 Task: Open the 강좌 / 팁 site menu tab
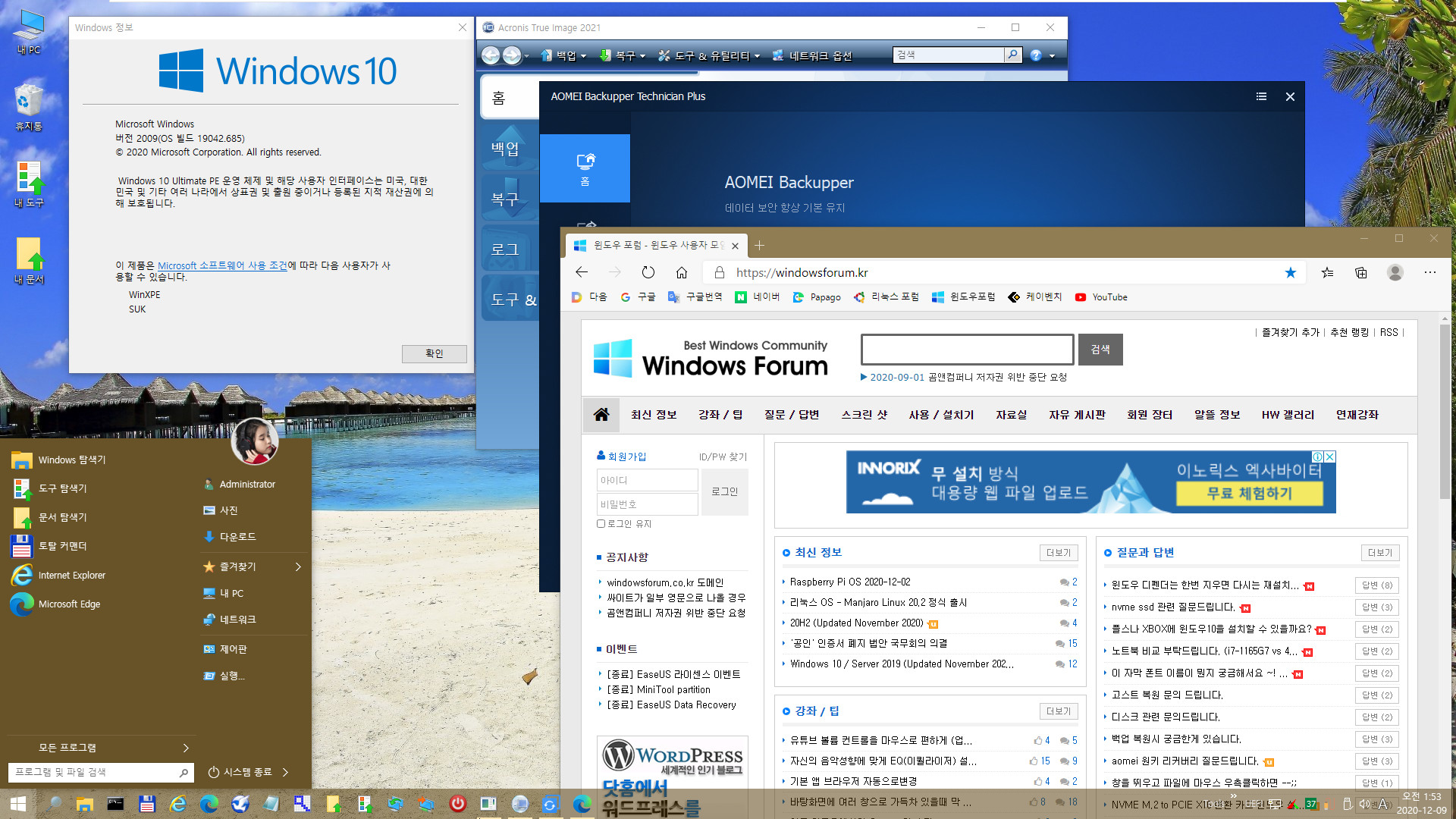click(720, 415)
